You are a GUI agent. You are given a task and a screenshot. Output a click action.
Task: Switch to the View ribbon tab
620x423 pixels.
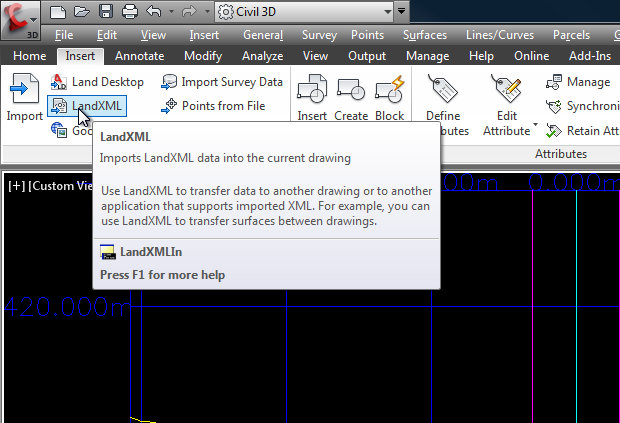(x=315, y=56)
